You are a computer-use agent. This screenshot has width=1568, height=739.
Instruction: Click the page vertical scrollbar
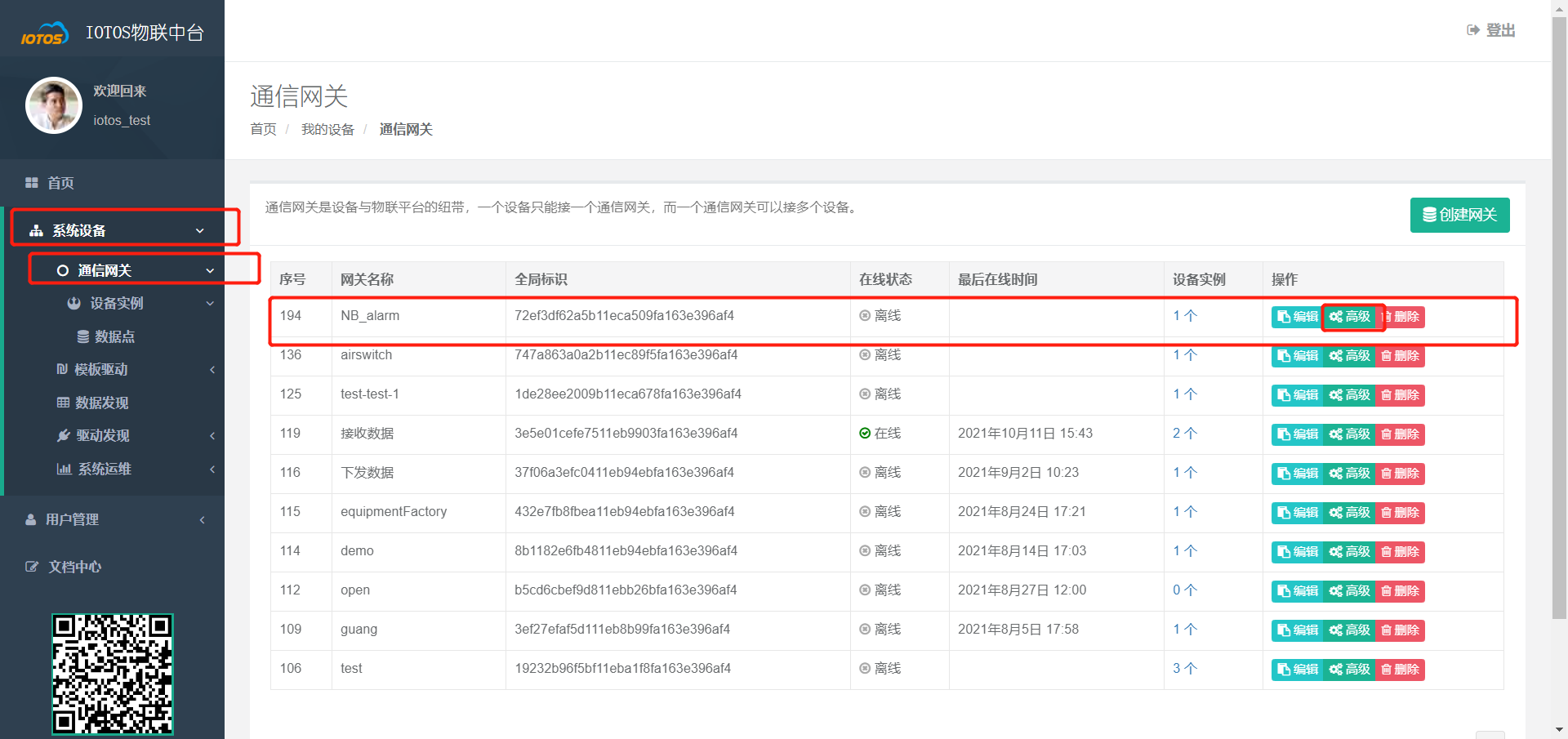click(x=1560, y=318)
